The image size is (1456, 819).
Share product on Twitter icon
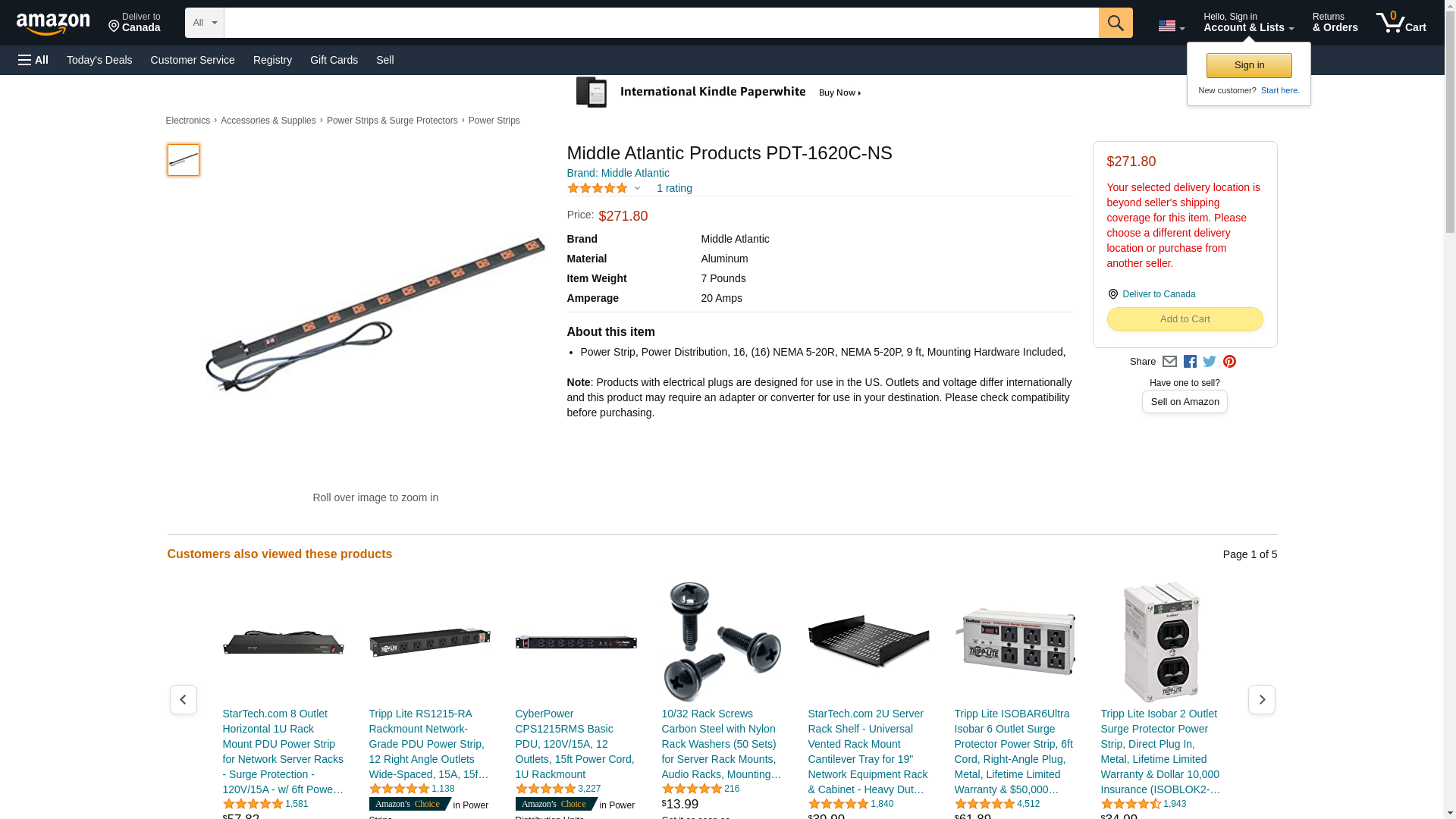(x=1209, y=362)
